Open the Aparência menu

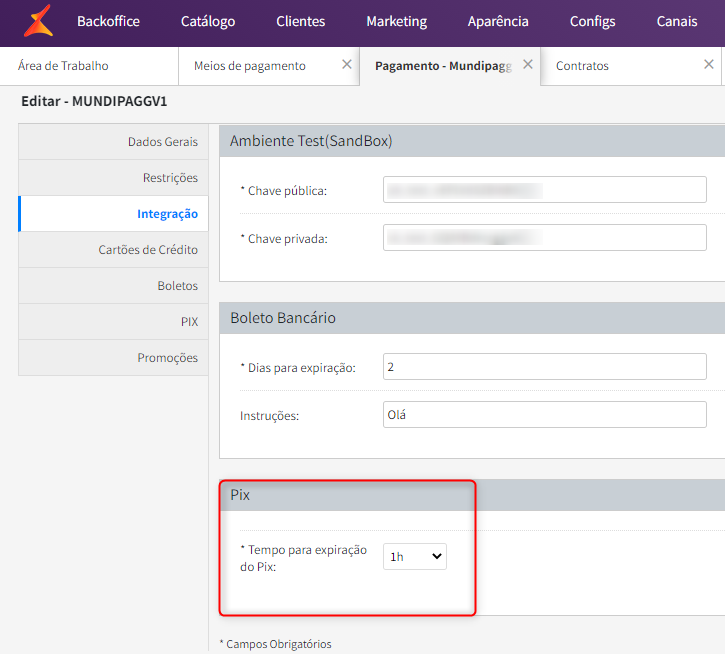(x=498, y=21)
